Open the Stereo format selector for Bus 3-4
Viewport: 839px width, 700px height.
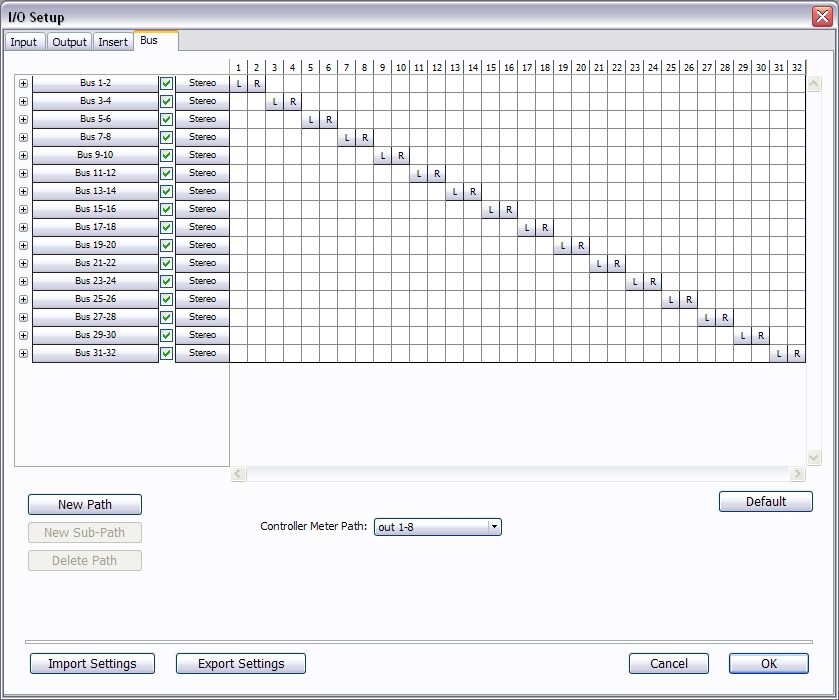(x=202, y=102)
